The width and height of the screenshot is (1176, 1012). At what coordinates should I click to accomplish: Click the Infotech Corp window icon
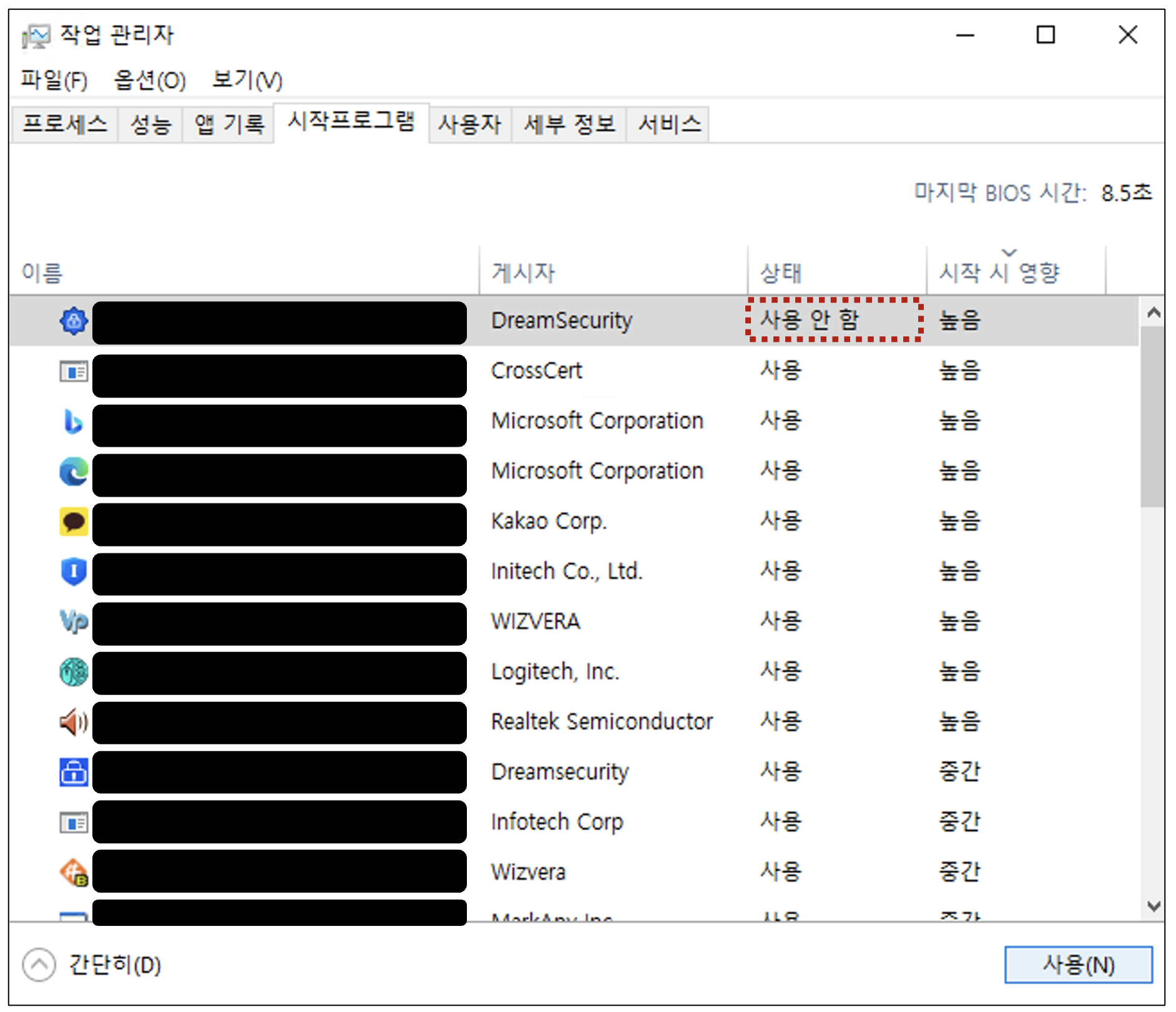[74, 822]
